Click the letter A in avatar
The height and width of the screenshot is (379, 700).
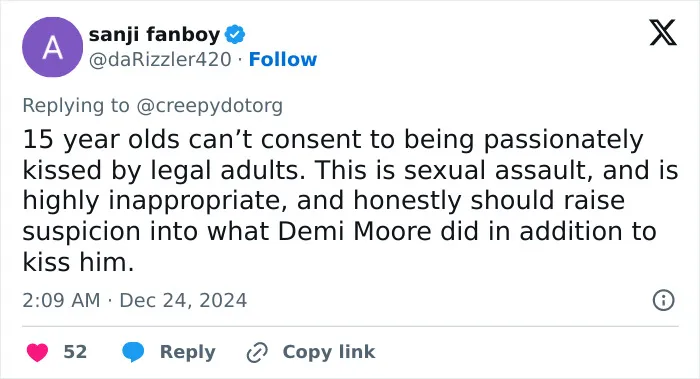click(52, 47)
